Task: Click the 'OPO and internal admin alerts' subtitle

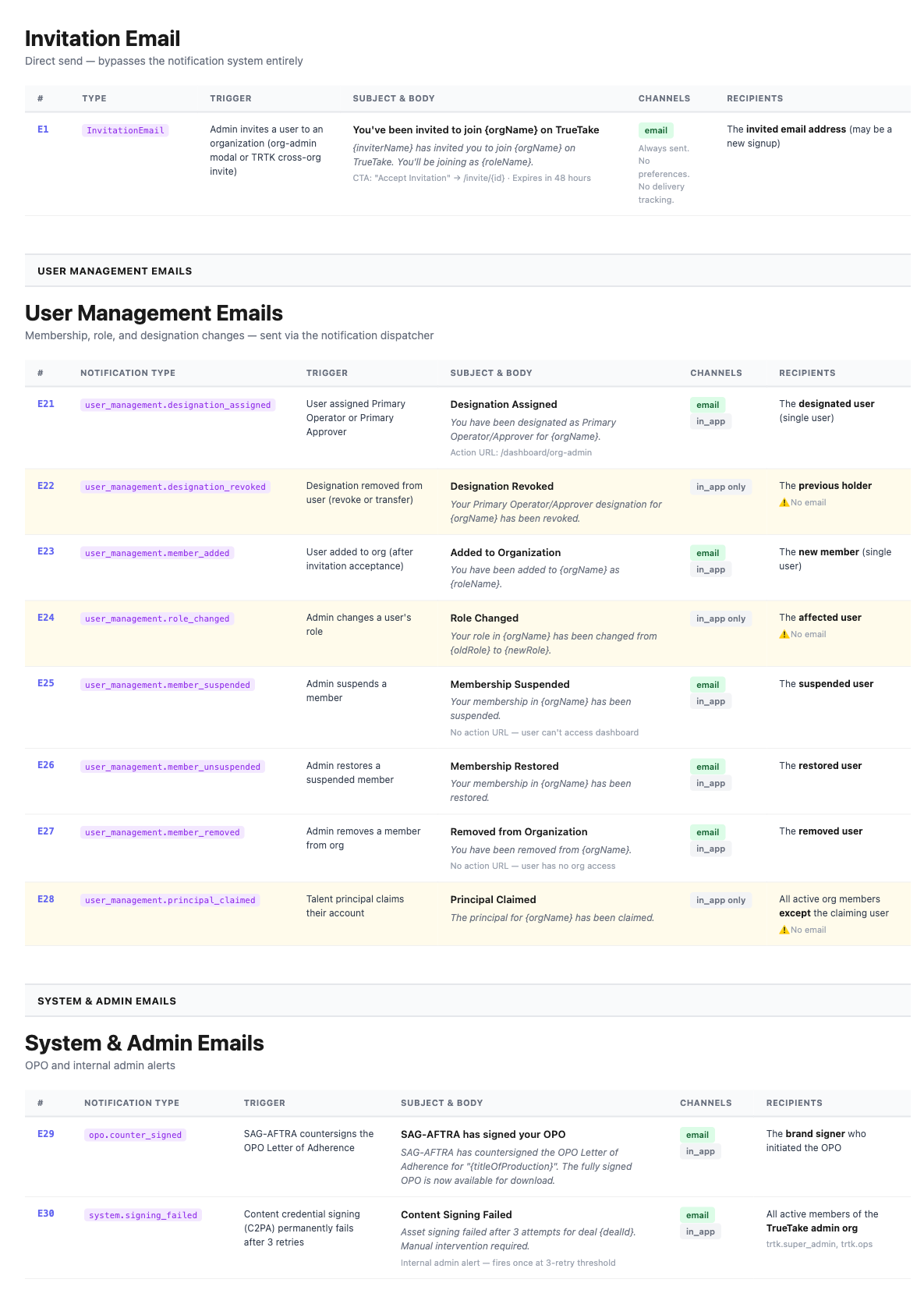Action: coord(100,1065)
